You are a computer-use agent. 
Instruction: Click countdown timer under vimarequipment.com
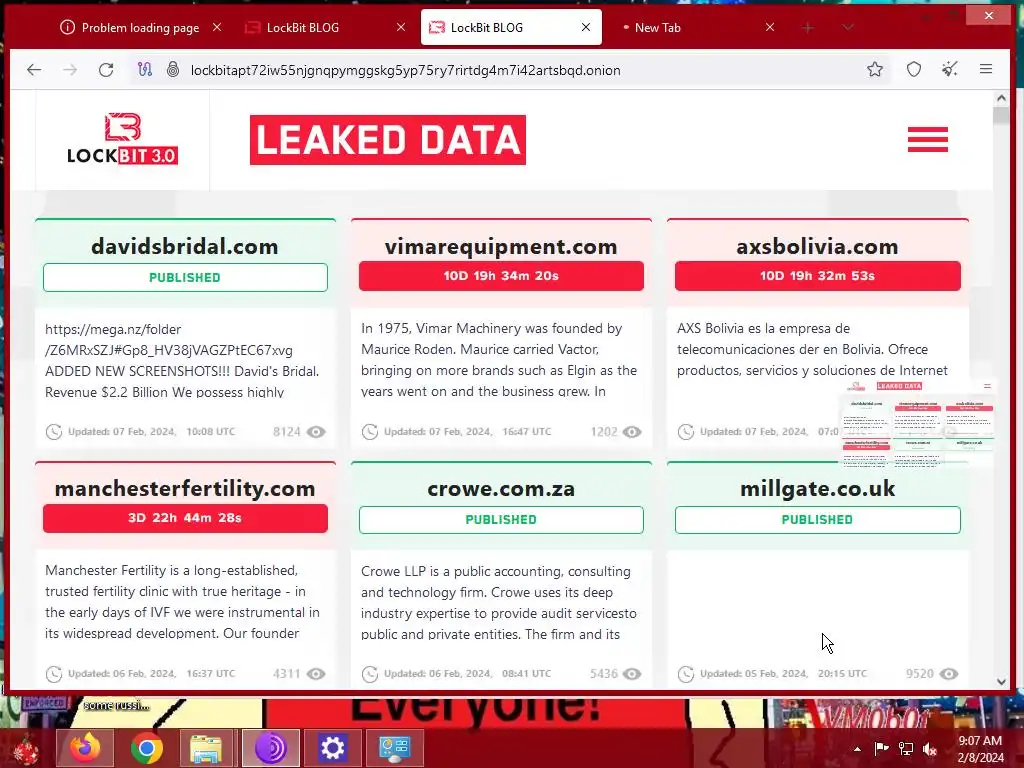501,276
